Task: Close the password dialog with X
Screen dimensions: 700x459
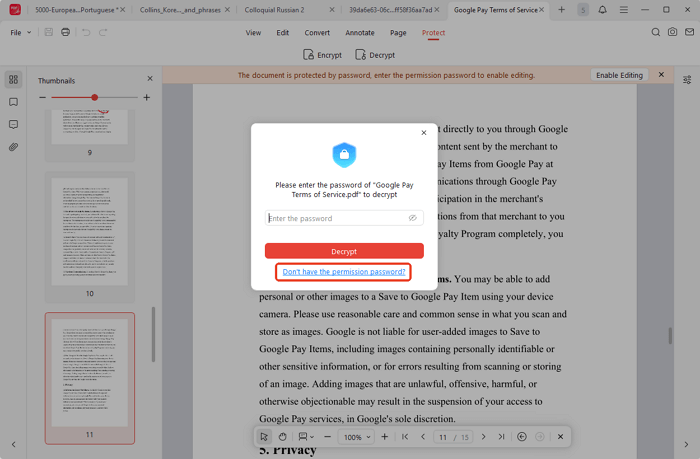Action: 423,132
